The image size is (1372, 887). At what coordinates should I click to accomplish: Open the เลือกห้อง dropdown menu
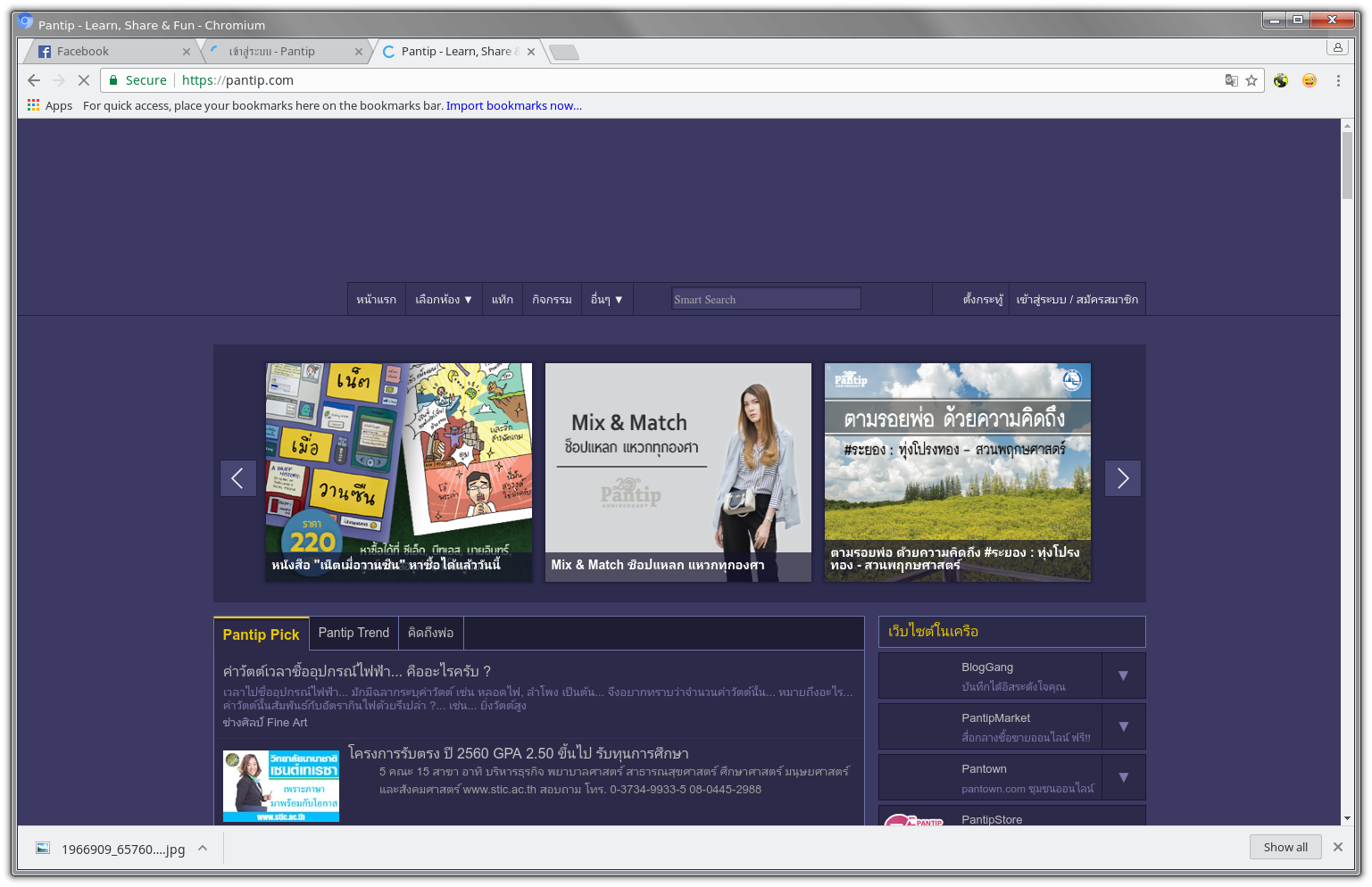coord(444,300)
